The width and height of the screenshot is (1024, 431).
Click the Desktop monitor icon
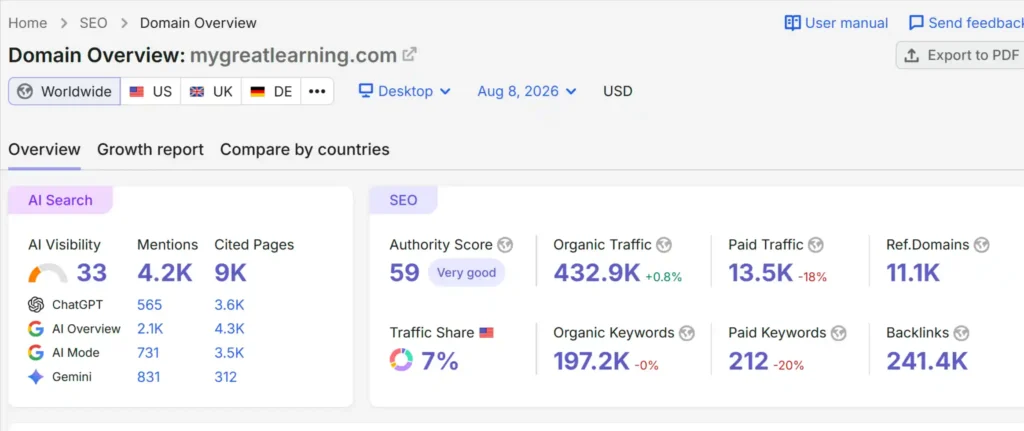pyautogui.click(x=366, y=91)
